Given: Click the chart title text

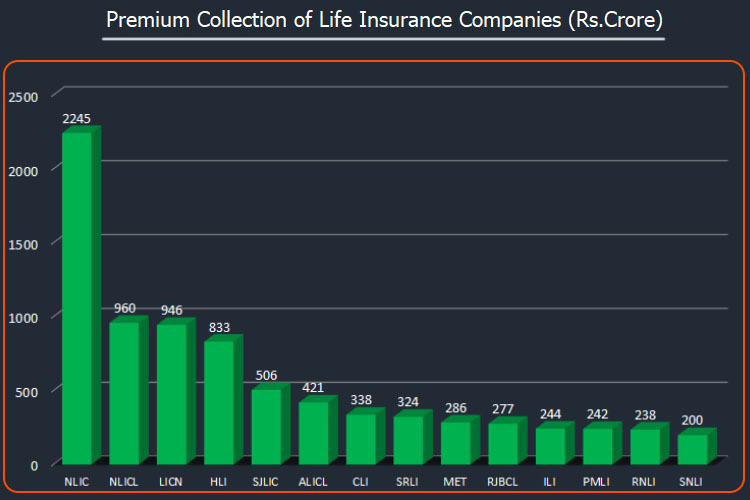Looking at the screenshot, I should tap(383, 20).
